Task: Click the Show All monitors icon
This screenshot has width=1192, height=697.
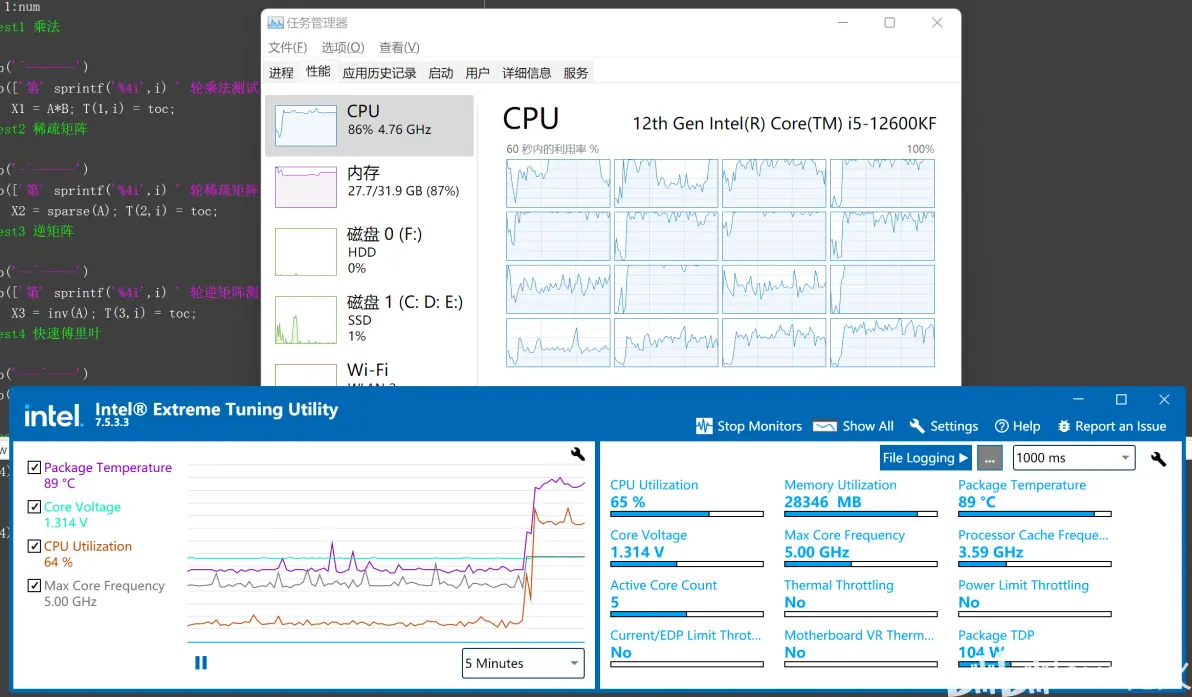Action: tap(825, 426)
